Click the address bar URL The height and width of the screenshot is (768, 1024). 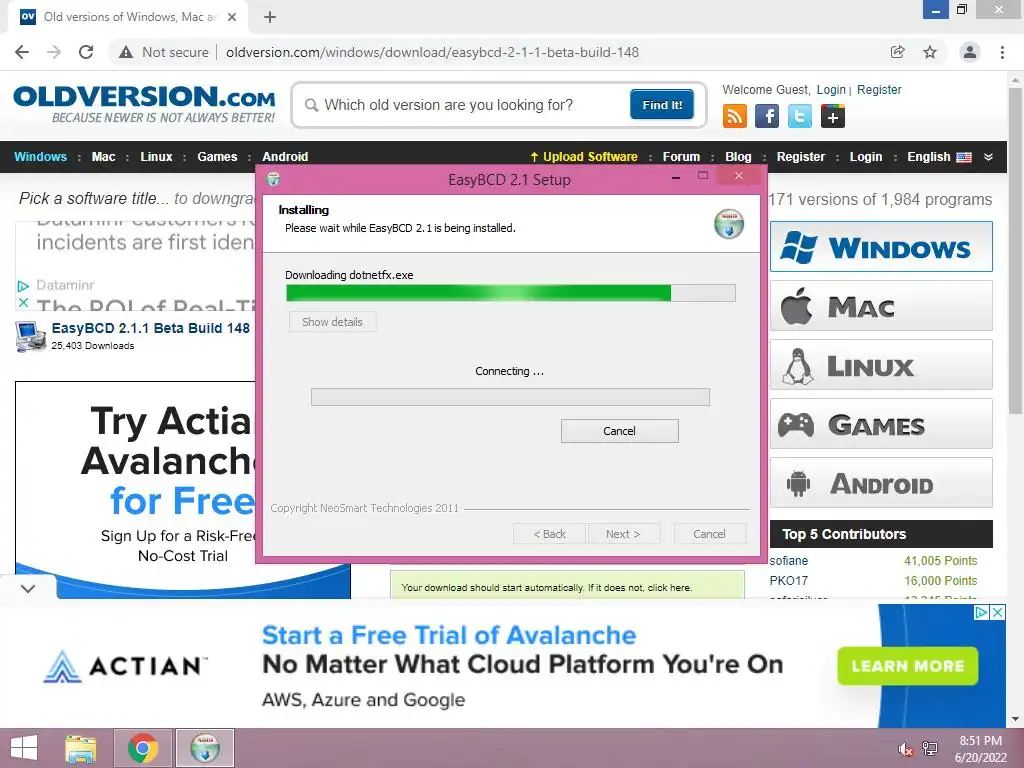[x=432, y=52]
